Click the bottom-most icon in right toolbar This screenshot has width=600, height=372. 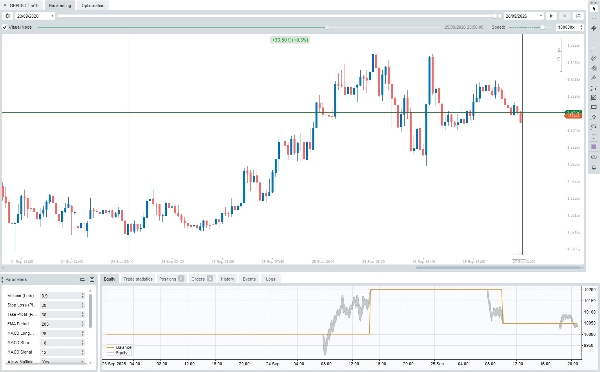coord(593,167)
